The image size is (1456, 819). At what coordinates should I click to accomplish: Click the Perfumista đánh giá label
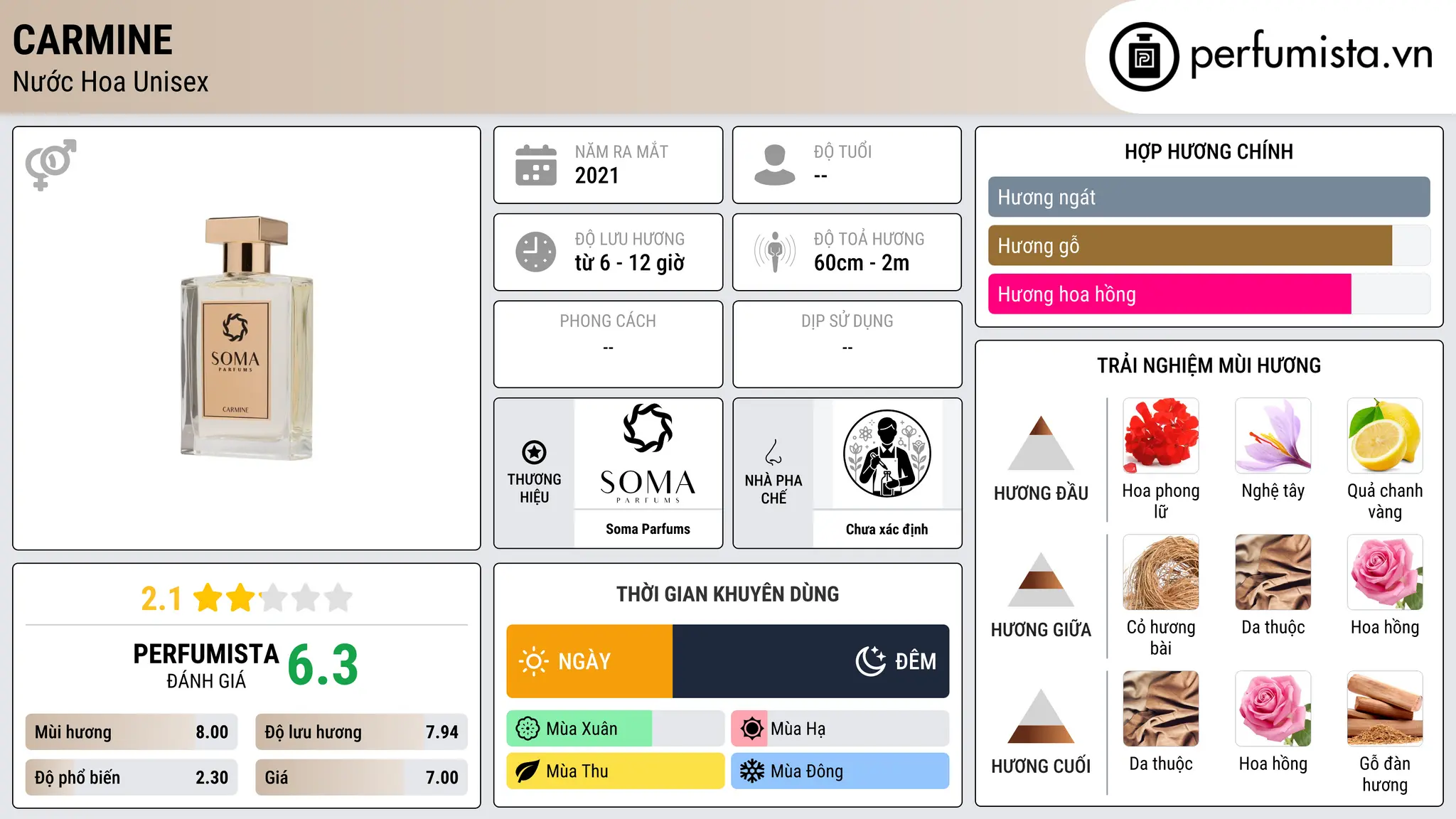206,665
